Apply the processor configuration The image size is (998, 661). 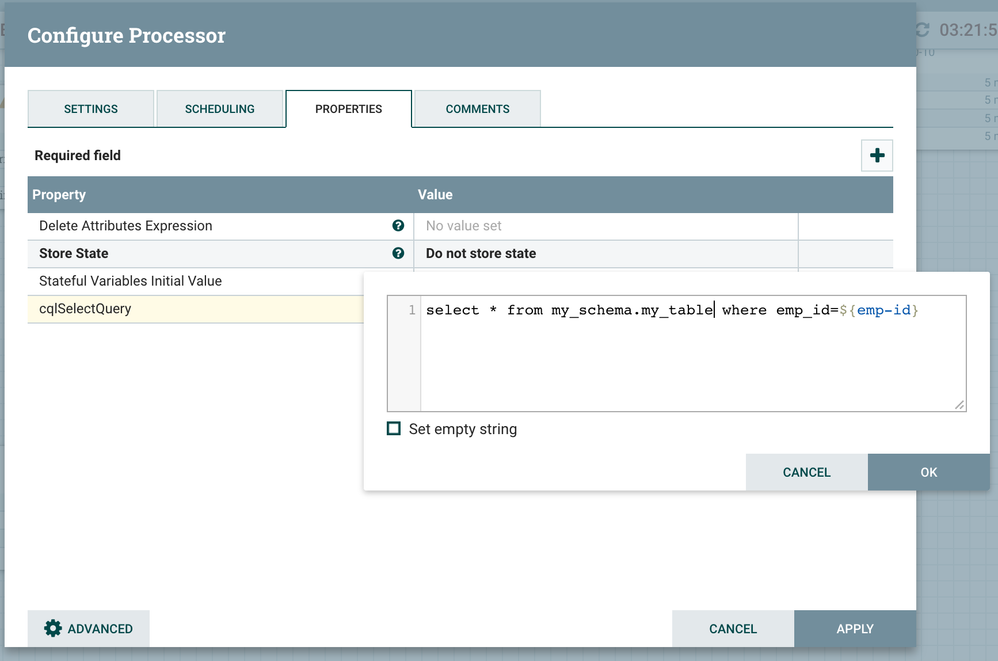(x=855, y=629)
